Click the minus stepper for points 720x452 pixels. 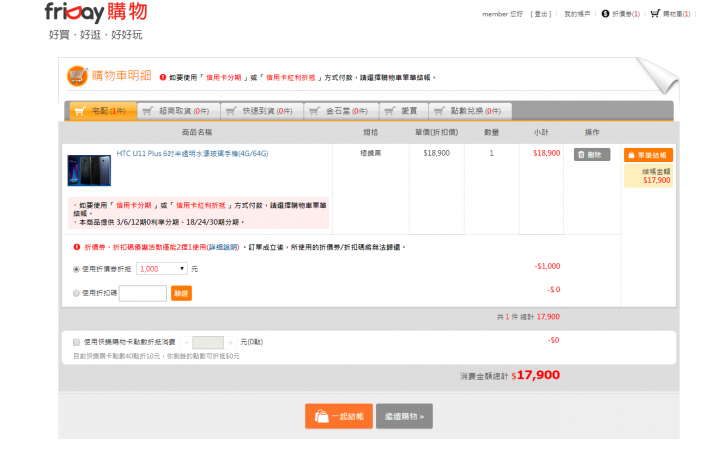[x=186, y=342]
